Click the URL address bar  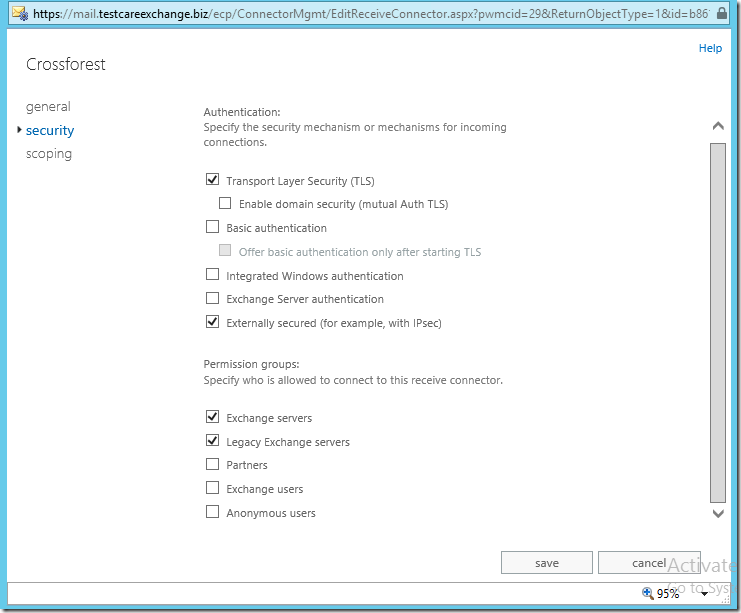(371, 14)
